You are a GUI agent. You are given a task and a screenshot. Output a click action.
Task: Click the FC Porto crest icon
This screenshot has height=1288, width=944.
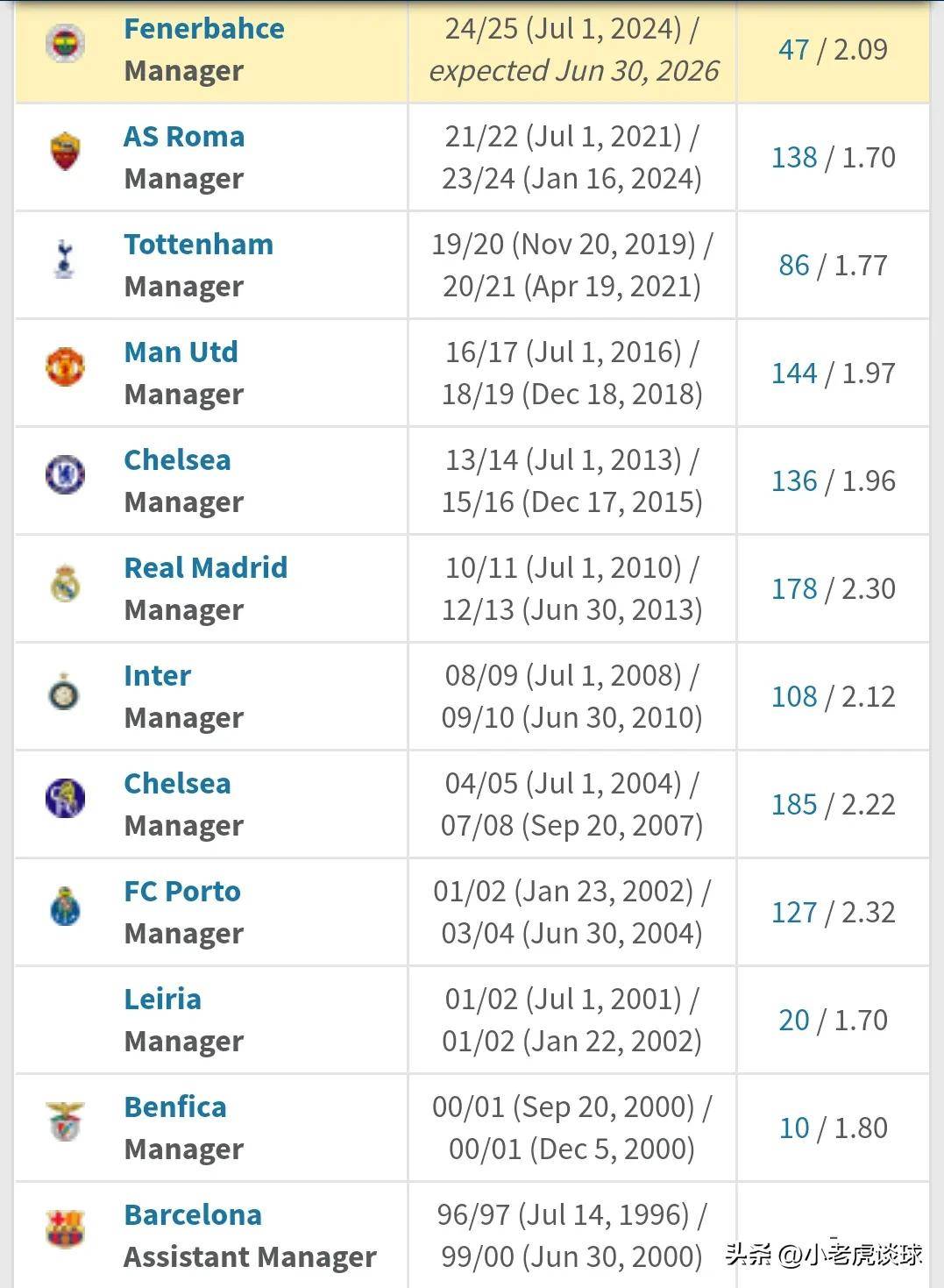pos(65,907)
